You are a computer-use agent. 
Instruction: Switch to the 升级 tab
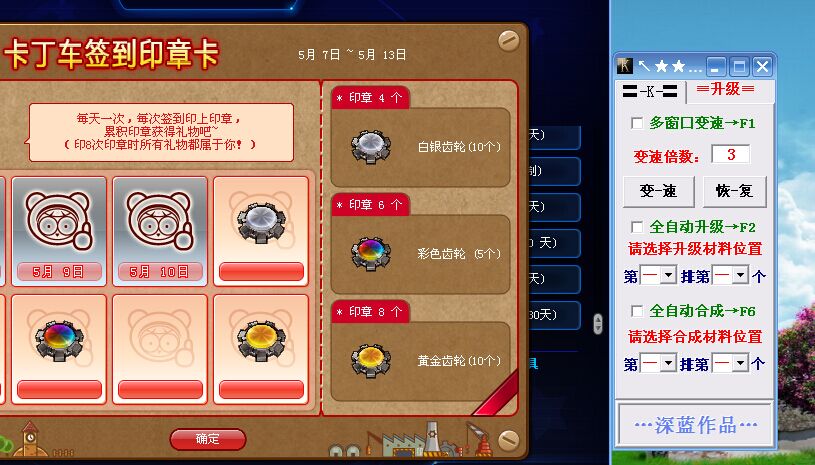[x=726, y=89]
